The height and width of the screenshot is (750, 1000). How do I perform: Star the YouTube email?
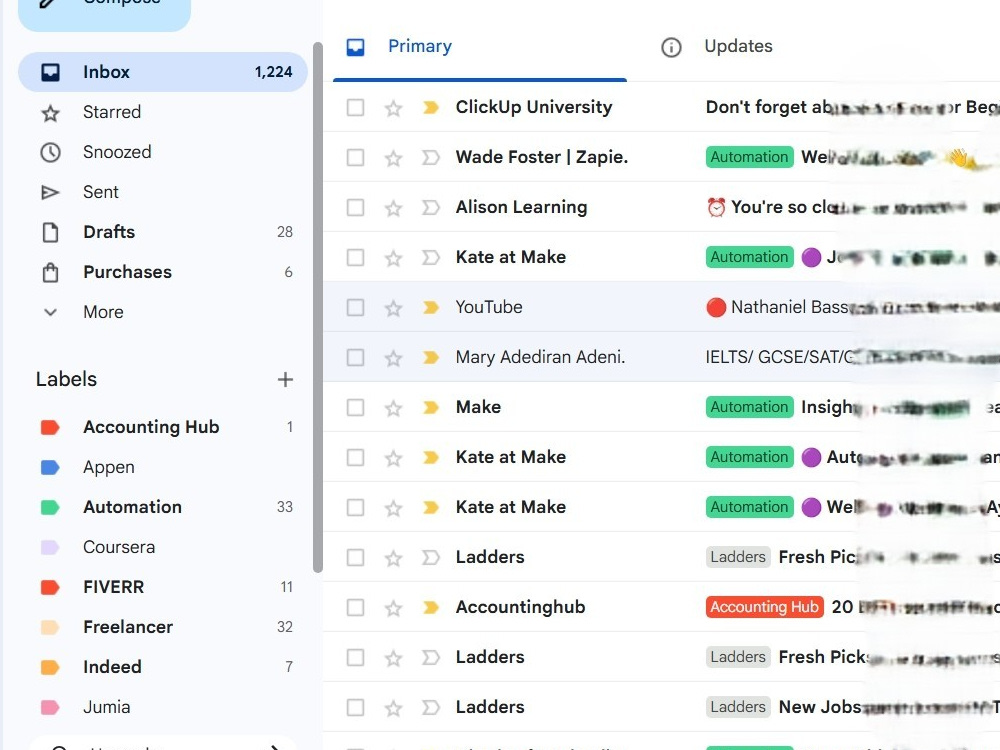point(393,309)
